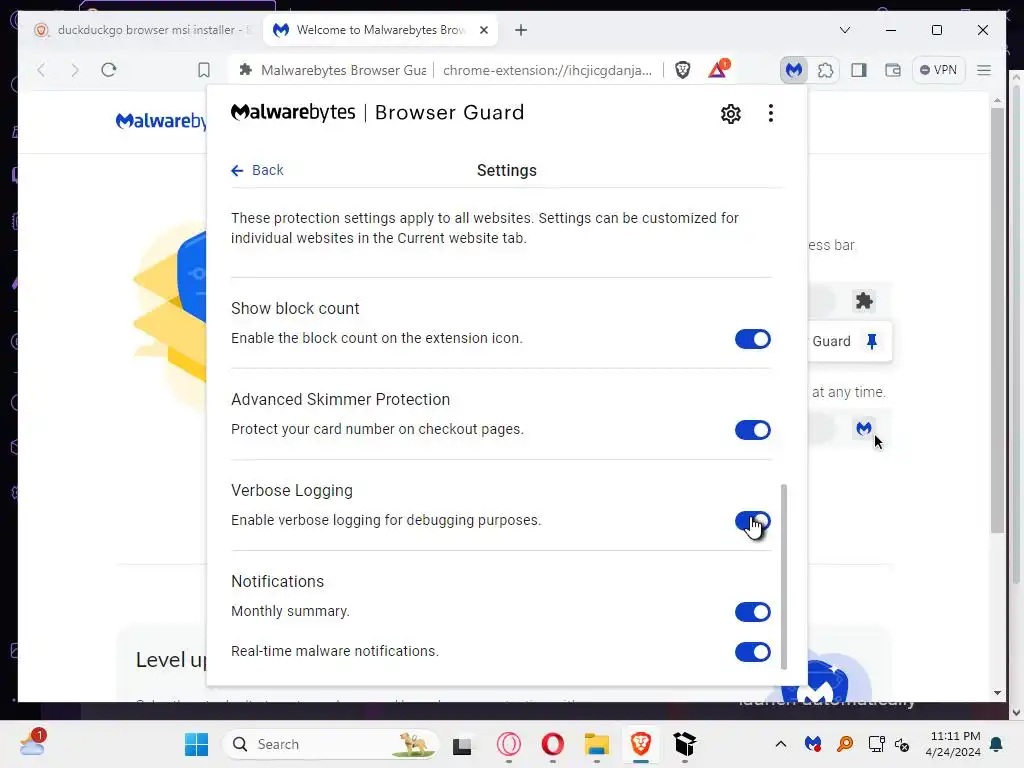The width and height of the screenshot is (1024, 768).
Task: Toggle Show block count switch
Action: (752, 339)
